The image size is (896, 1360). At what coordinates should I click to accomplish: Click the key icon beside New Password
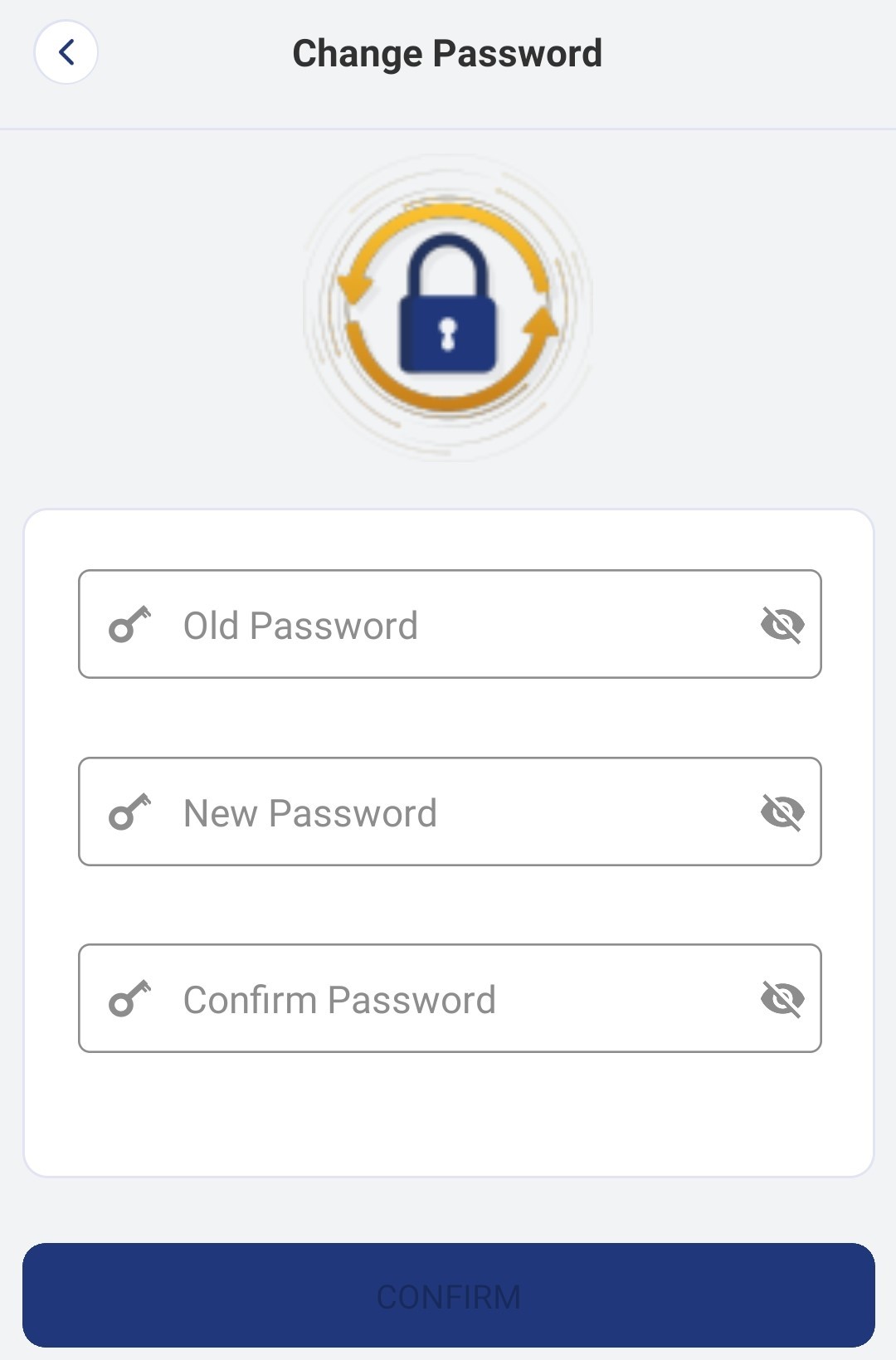129,812
